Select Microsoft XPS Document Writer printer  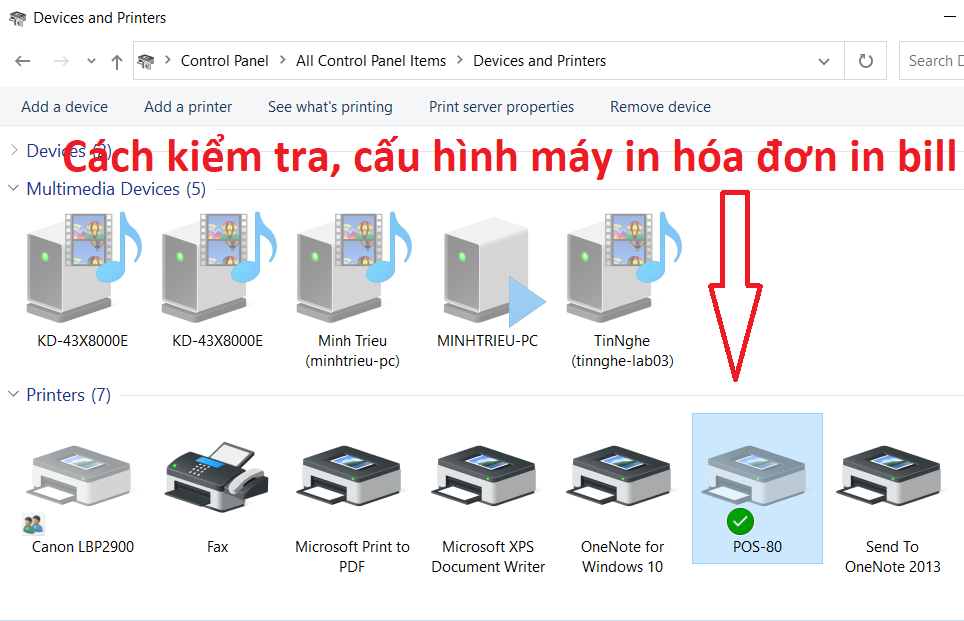pos(487,480)
